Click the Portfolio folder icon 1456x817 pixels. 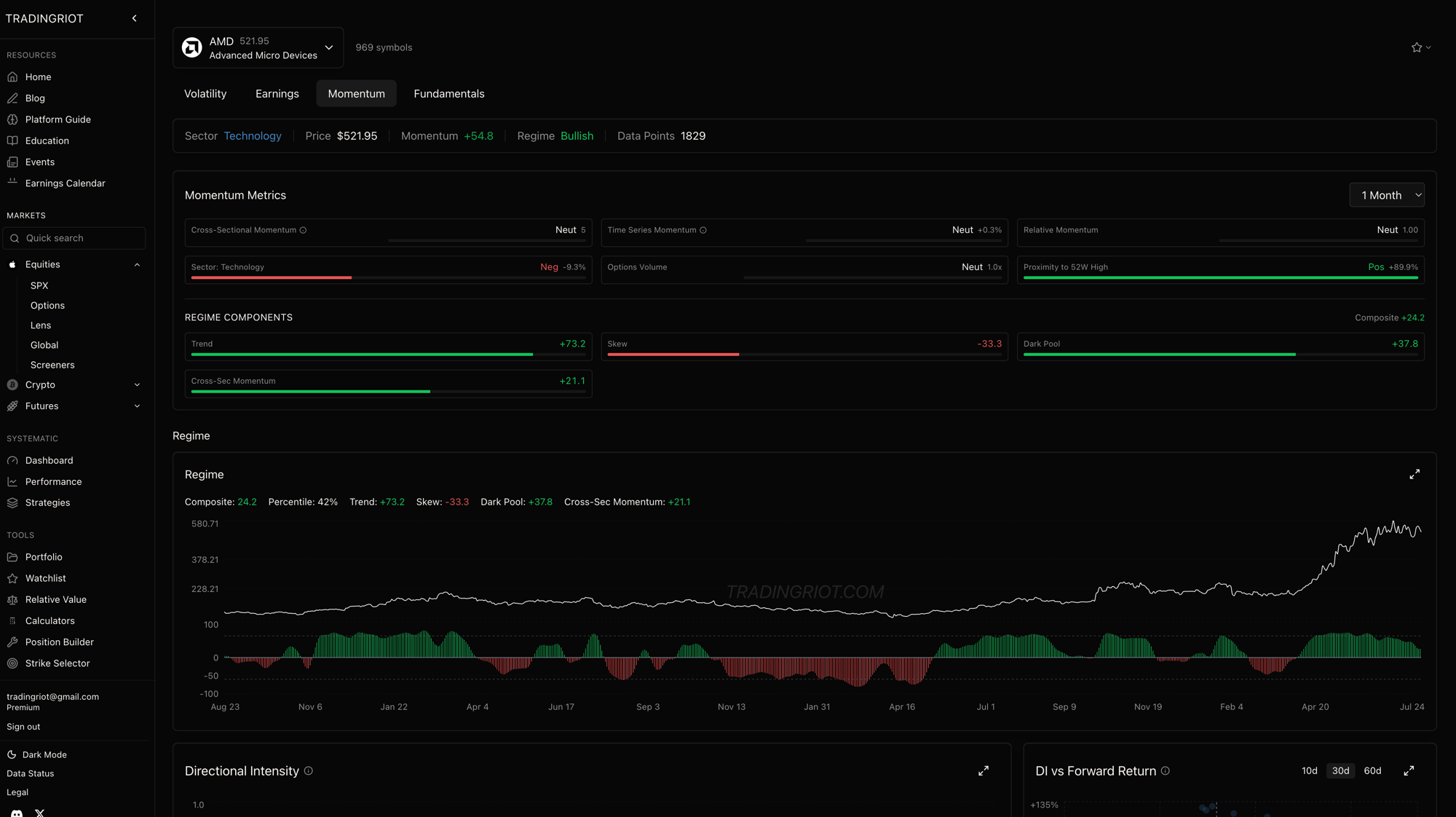[x=12, y=557]
